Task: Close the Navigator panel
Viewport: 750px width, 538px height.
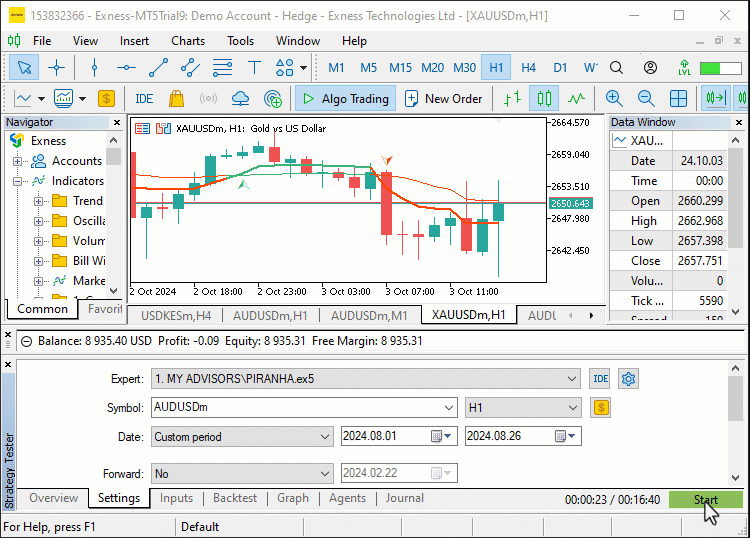Action: coord(117,122)
